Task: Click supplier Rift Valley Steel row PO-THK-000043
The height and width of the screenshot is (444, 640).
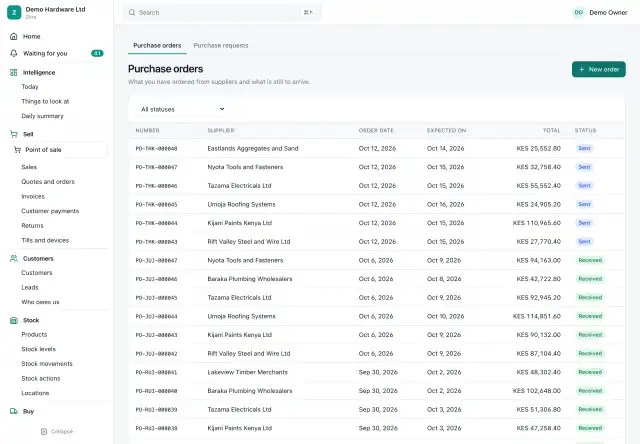Action: [x=249, y=242]
